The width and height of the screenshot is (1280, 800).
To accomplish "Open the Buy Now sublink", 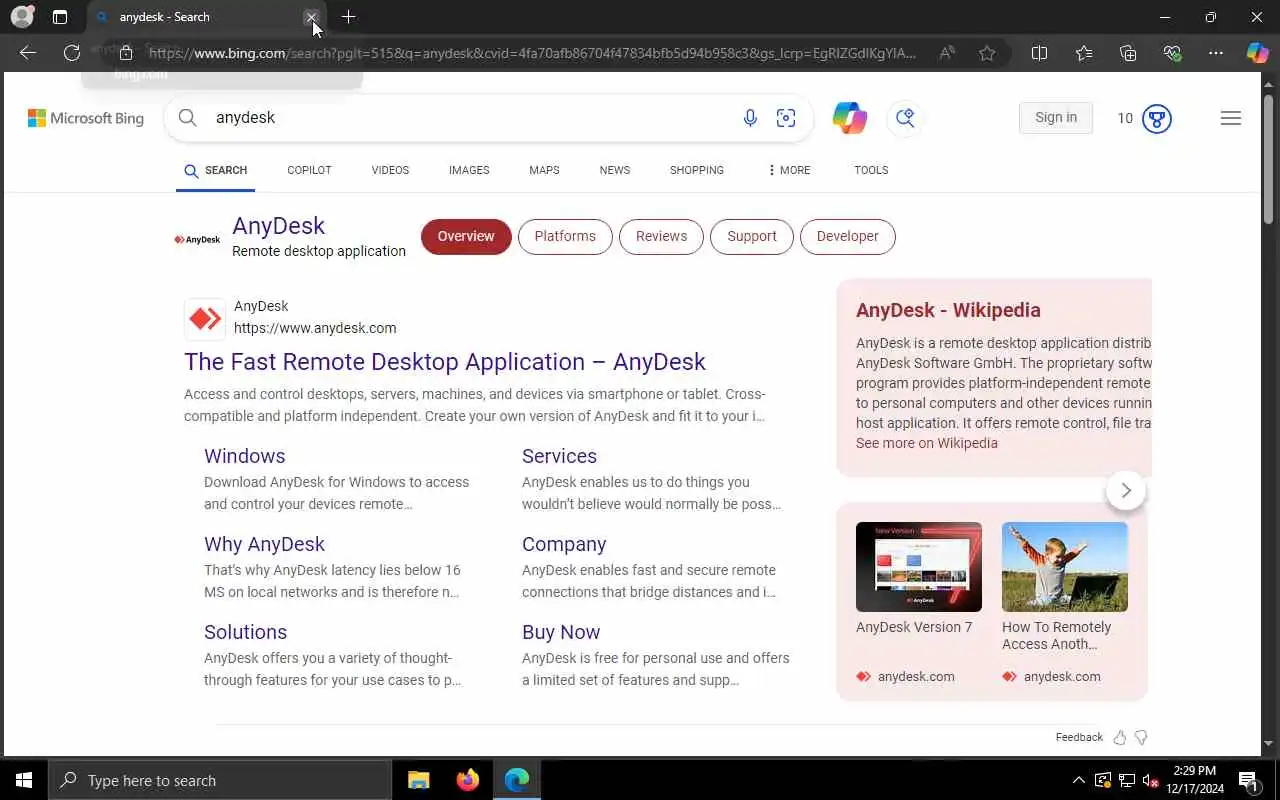I will pos(561,632).
